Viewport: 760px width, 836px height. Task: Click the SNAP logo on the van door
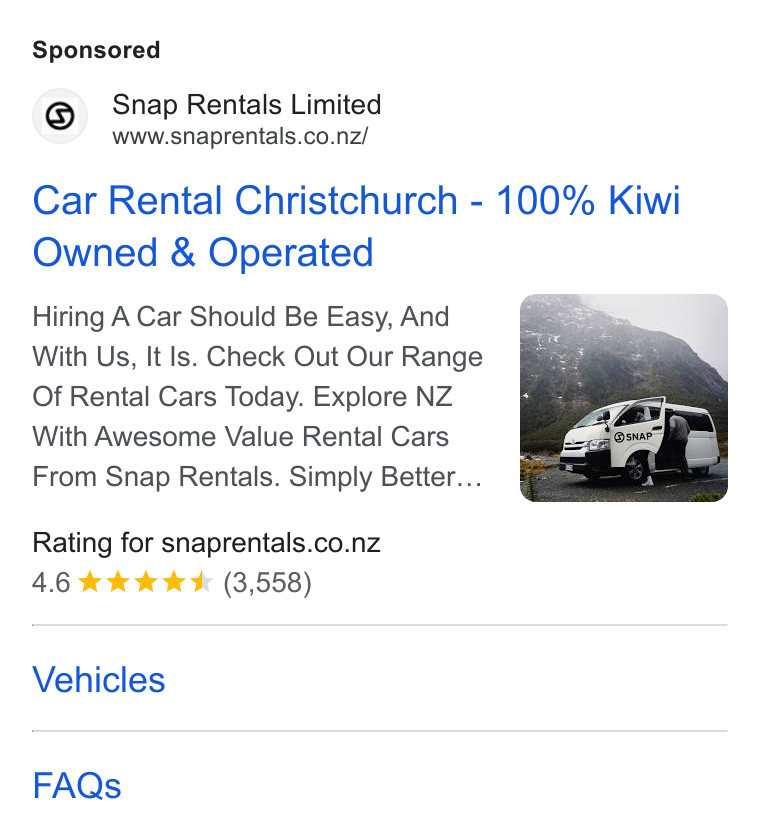(634, 437)
